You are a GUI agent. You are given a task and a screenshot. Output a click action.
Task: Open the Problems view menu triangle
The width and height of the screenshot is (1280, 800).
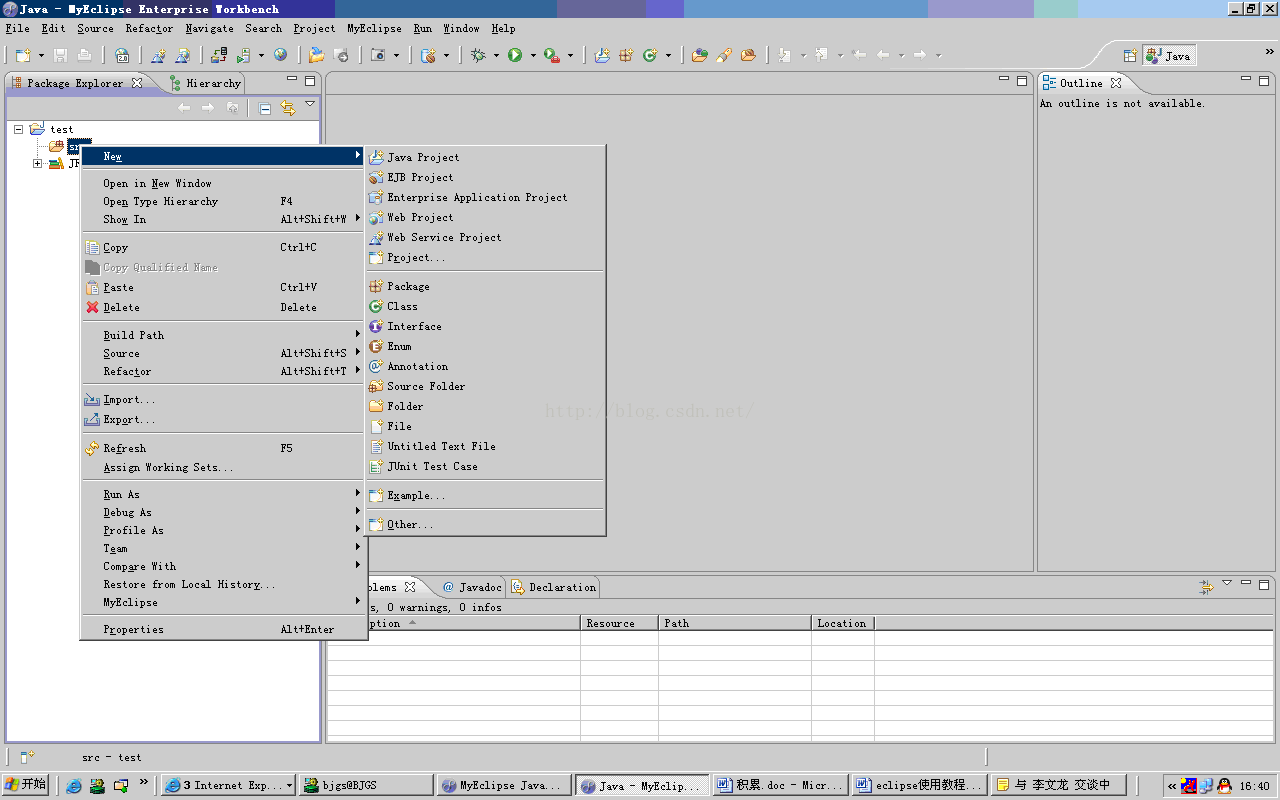[1227, 583]
